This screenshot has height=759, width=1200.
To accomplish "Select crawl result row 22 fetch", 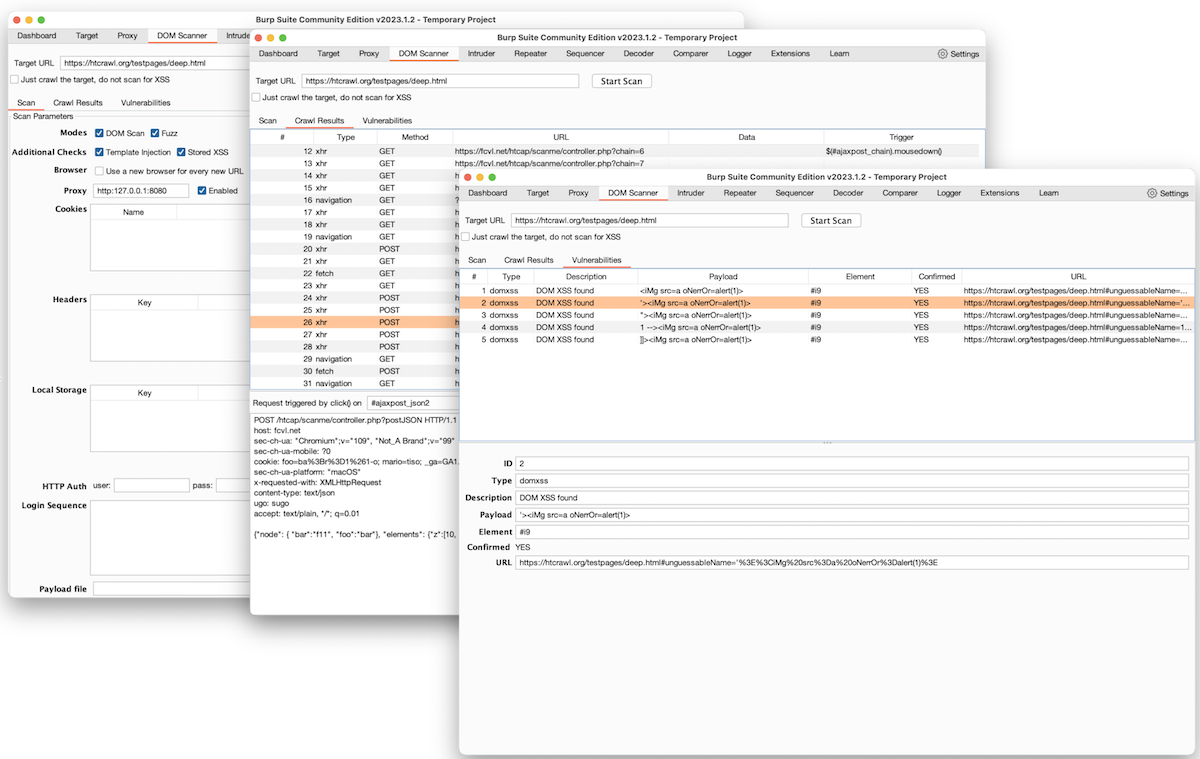I will (x=355, y=273).
